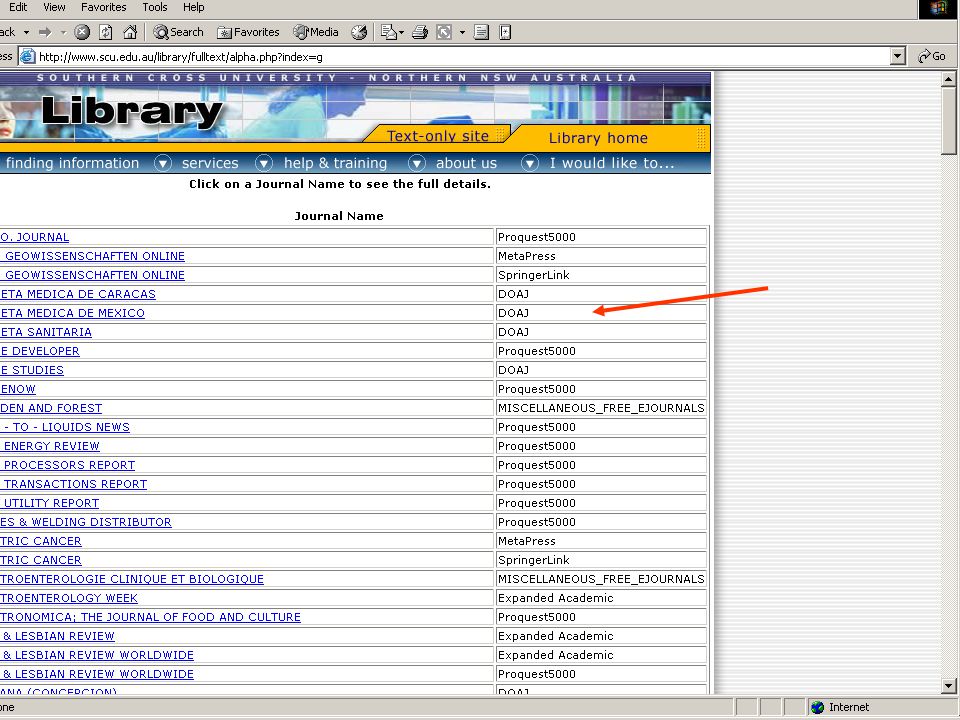Click the I would like to... nav item

pos(612,163)
